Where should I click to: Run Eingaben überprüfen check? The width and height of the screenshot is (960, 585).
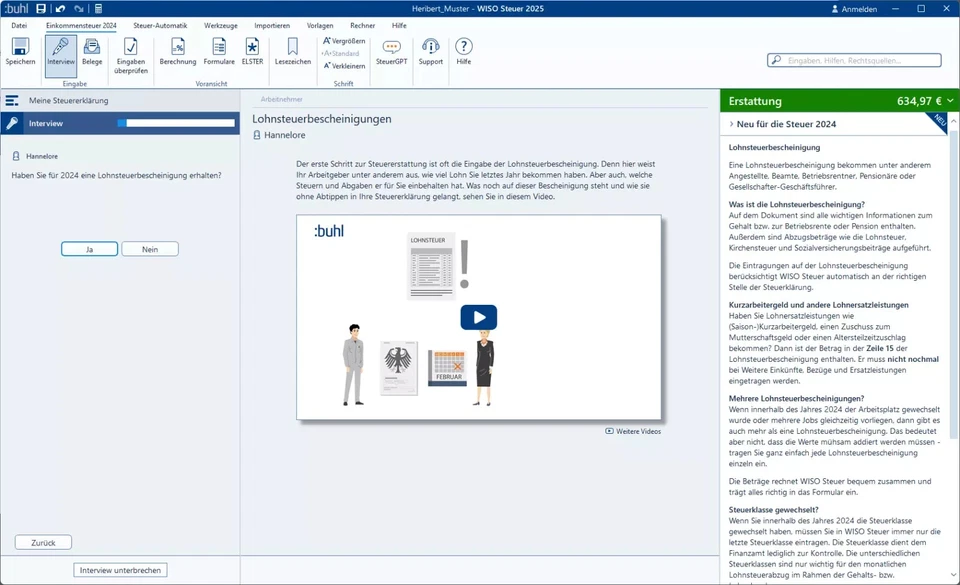tap(130, 52)
